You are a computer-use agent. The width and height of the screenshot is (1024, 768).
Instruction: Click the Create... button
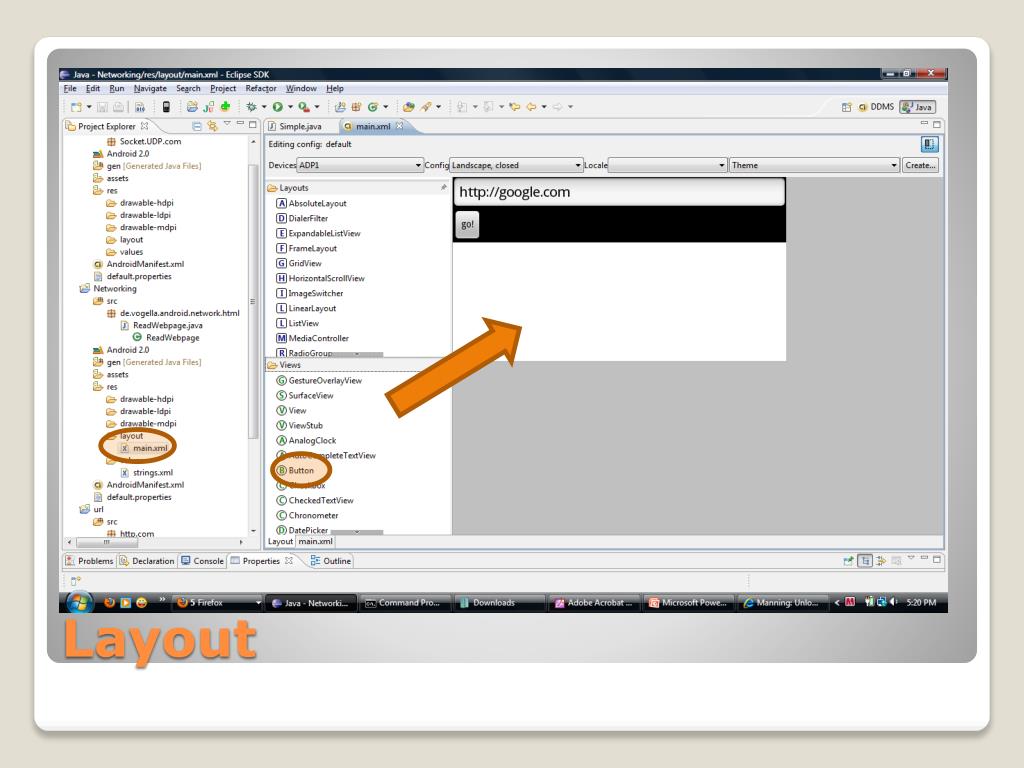pyautogui.click(x=920, y=165)
